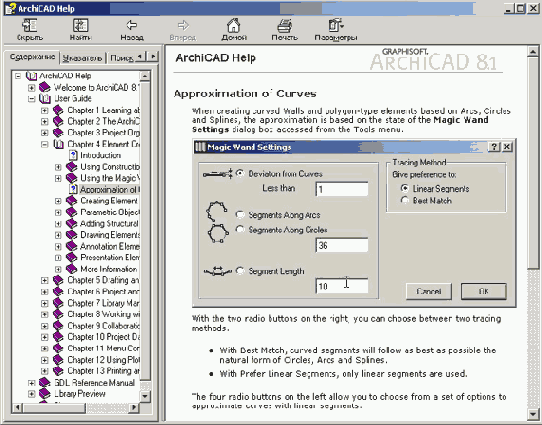The height and width of the screenshot is (425, 542).
Task: Click the Using the Magic Wand book icon
Action: 72,178
